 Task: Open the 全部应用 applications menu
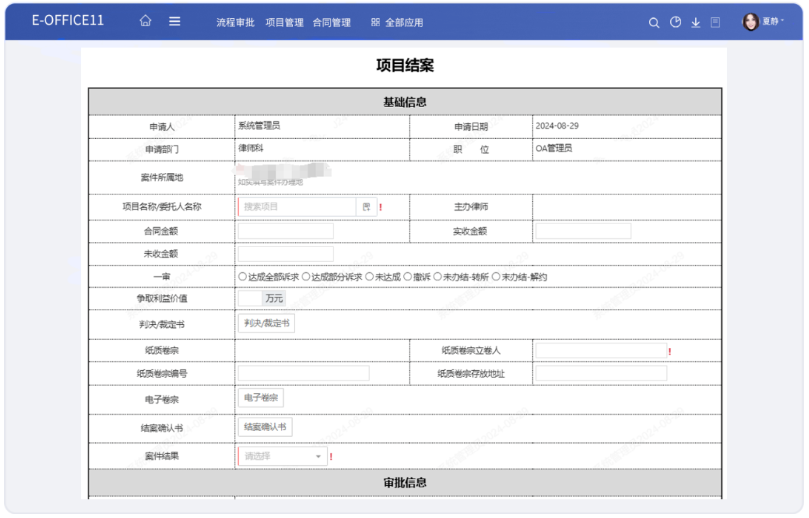click(397, 22)
